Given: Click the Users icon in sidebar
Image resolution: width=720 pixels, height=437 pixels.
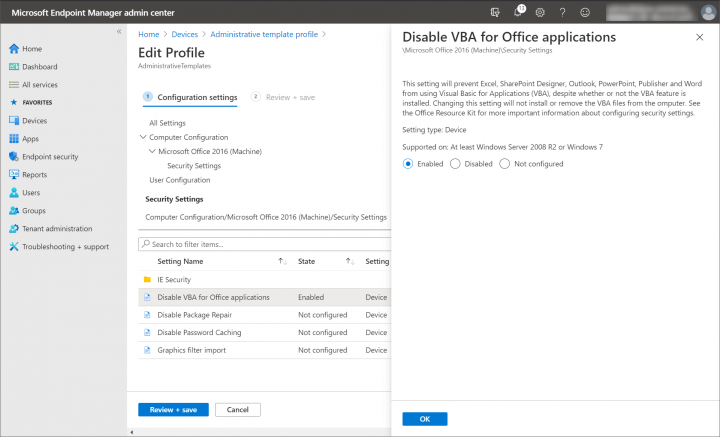Looking at the screenshot, I should tap(14, 193).
